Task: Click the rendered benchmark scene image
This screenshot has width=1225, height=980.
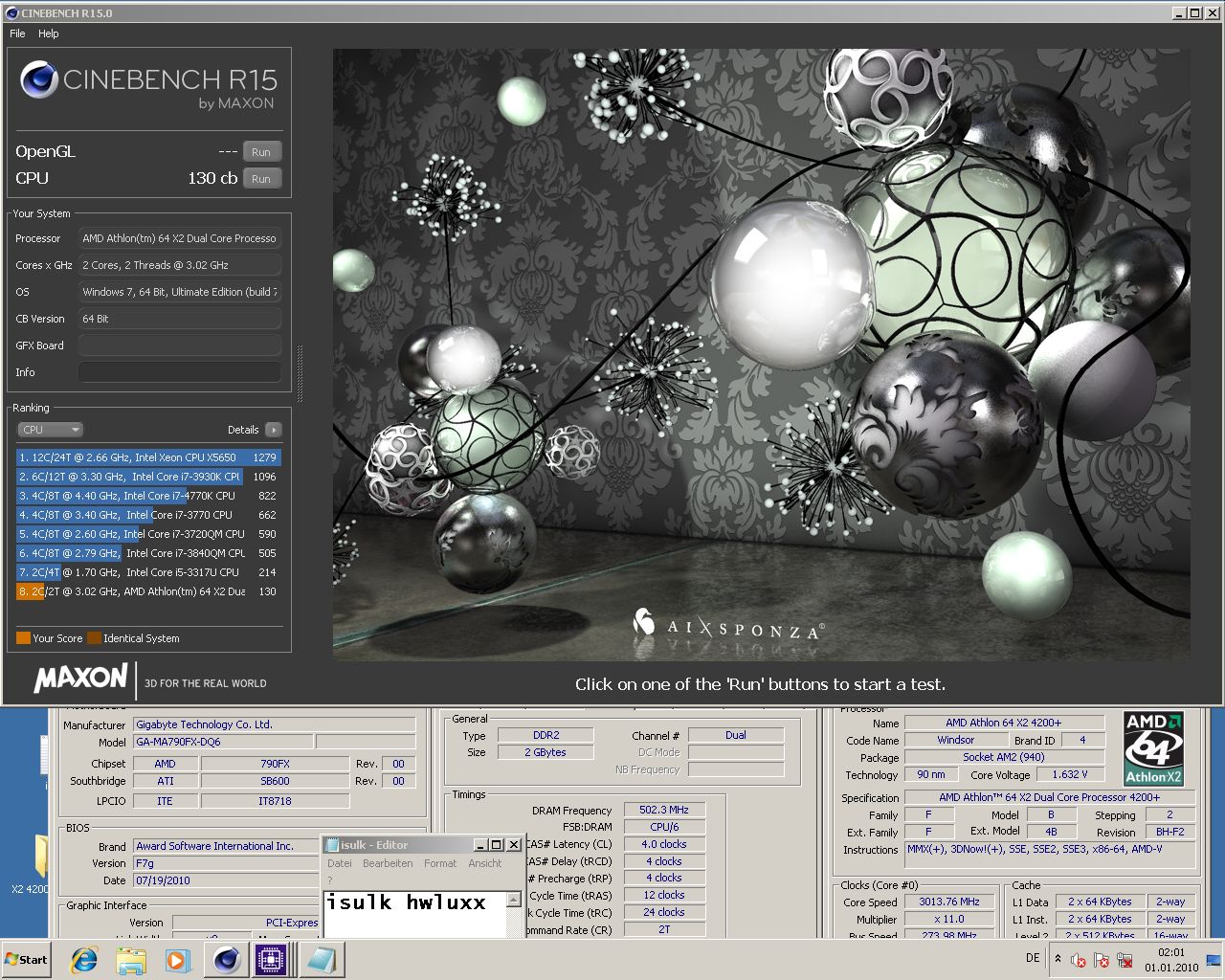Action: (762, 355)
